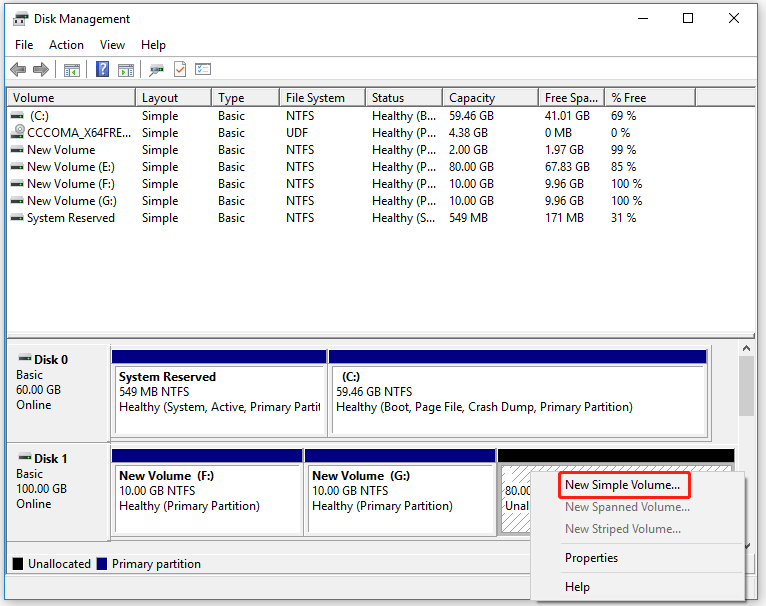Click the disk pane vertical scrollbar thumb
Viewport: 766px width, 606px height.
746,386
